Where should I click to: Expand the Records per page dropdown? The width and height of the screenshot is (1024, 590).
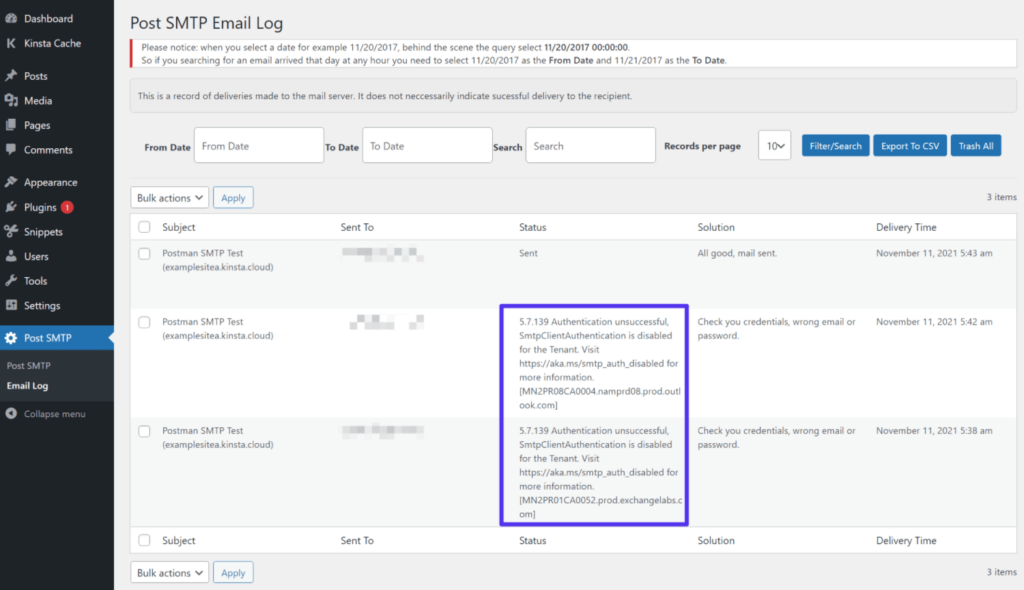click(x=774, y=146)
